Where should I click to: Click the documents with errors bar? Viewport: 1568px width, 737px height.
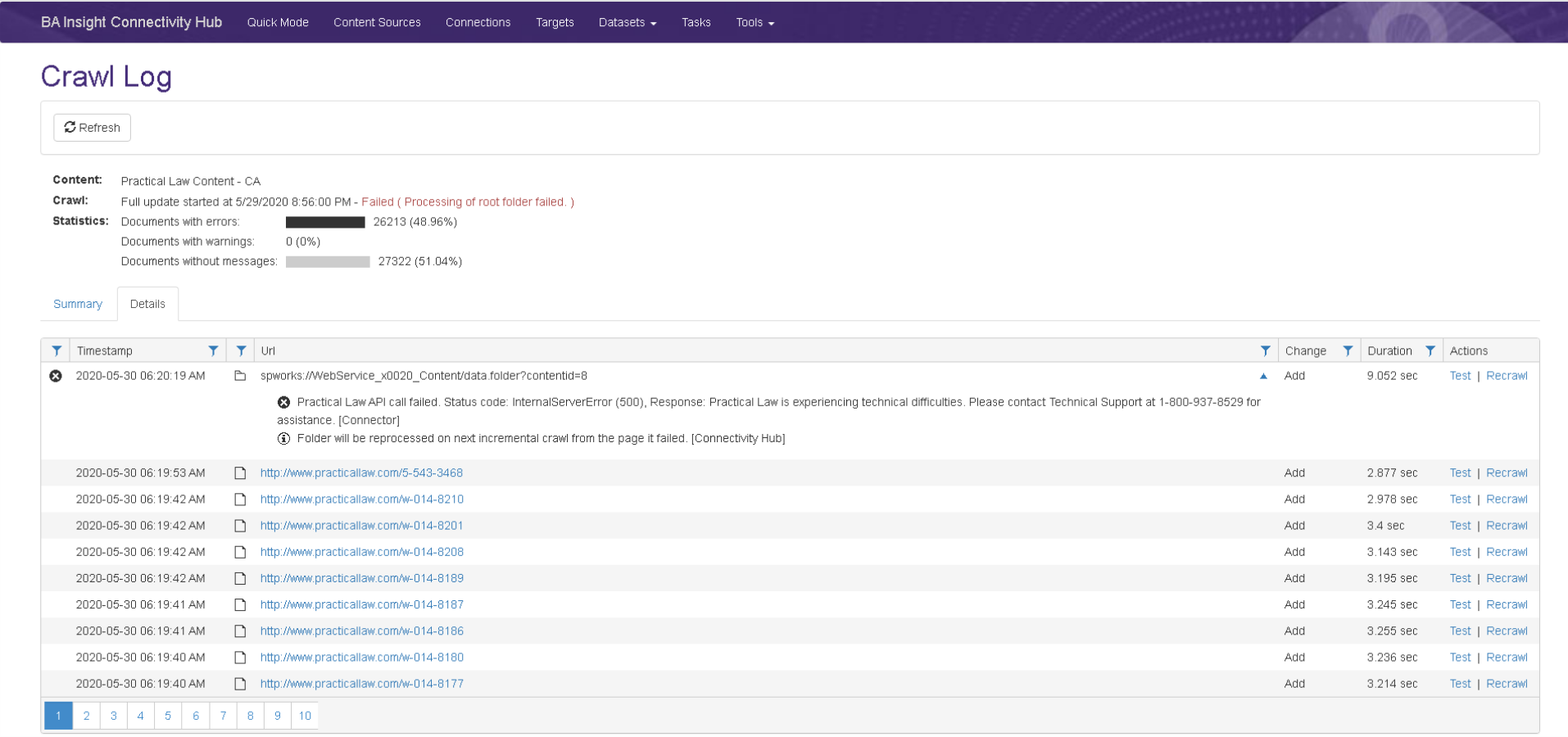coord(325,222)
